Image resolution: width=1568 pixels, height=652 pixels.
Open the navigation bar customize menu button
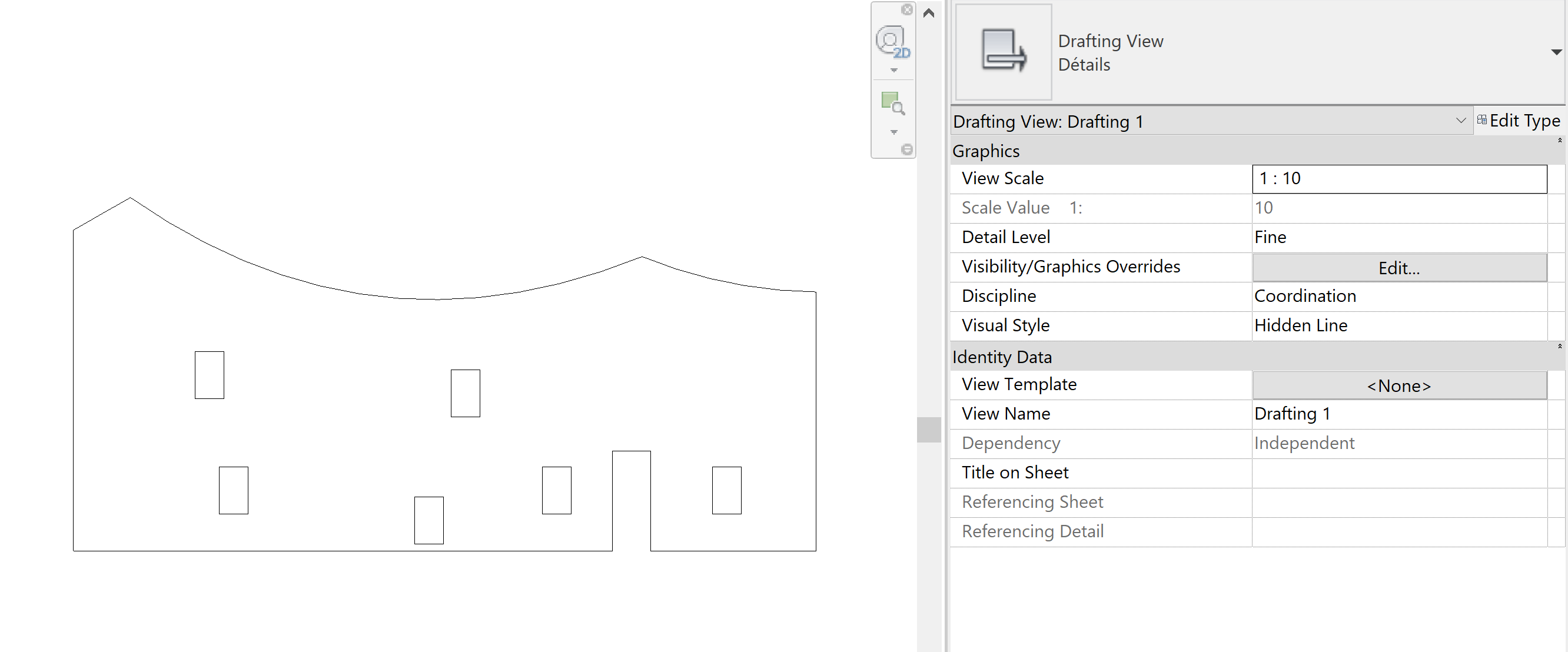[907, 149]
